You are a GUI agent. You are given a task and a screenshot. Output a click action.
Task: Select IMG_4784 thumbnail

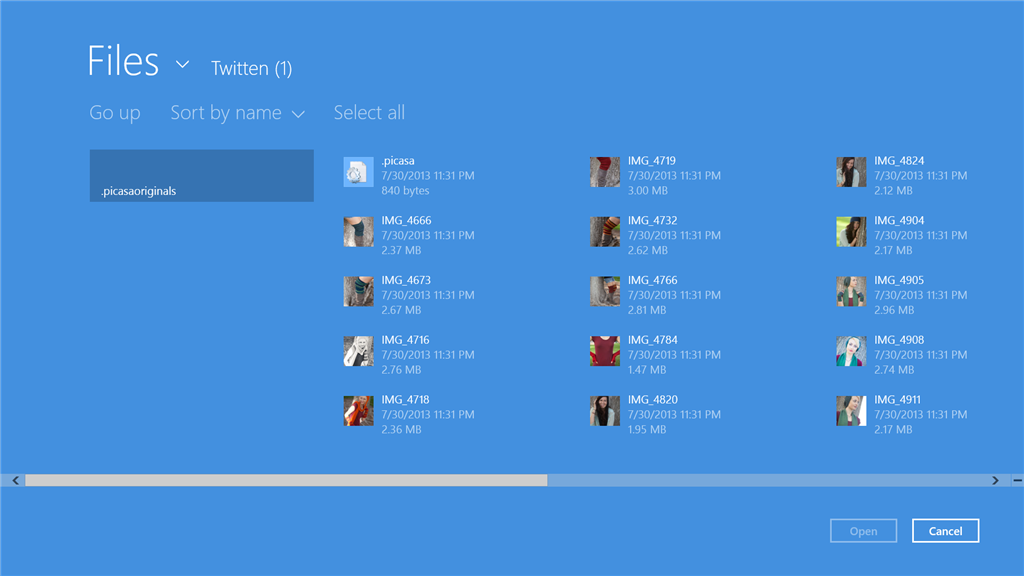click(x=605, y=351)
